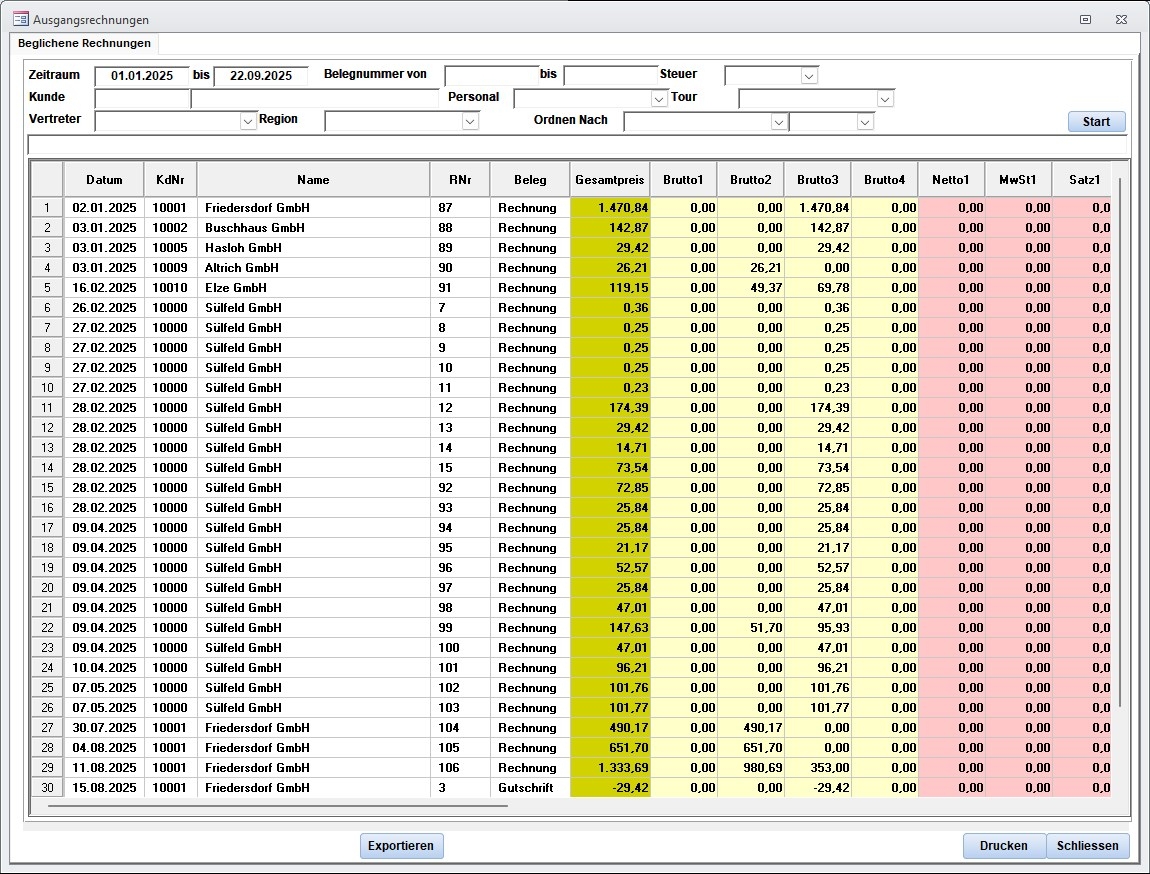This screenshot has height=874, width=1150.
Task: Click the Zeitraum start date field
Action: 142,76
